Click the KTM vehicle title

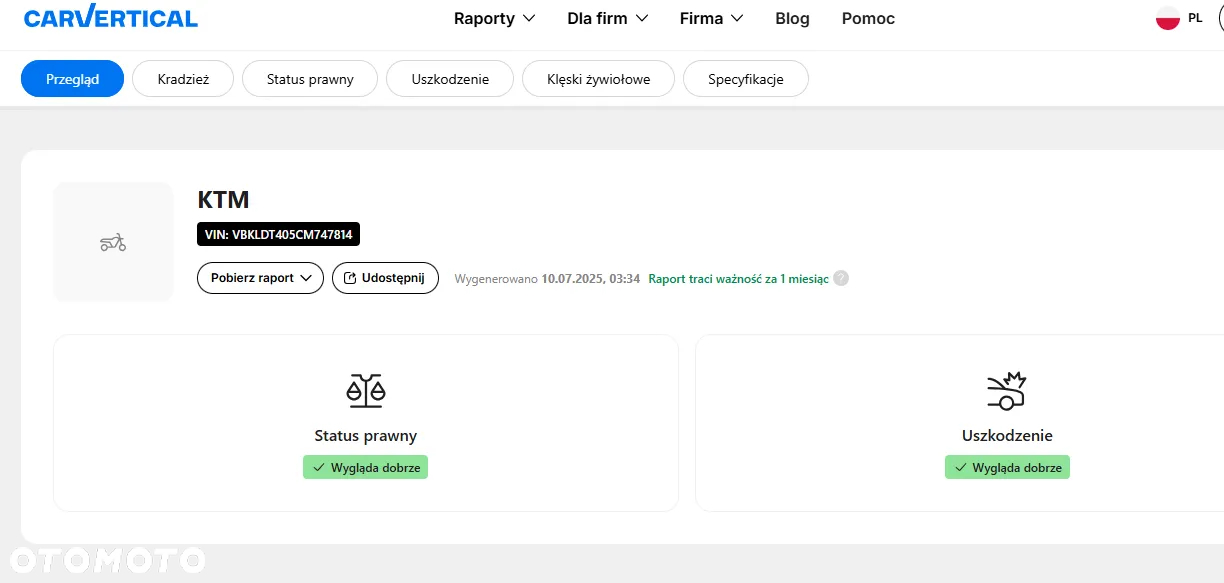click(223, 199)
